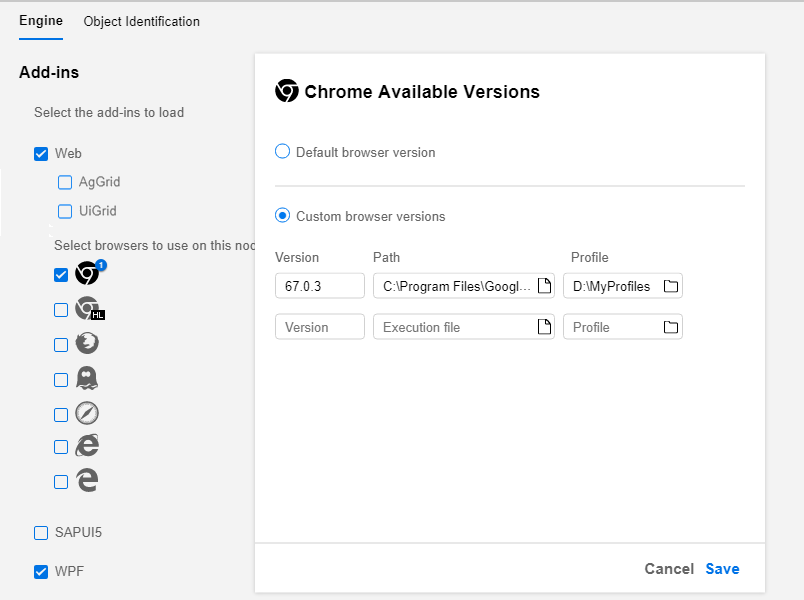
Task: Click the Safari compass browser icon
Action: tap(88, 413)
